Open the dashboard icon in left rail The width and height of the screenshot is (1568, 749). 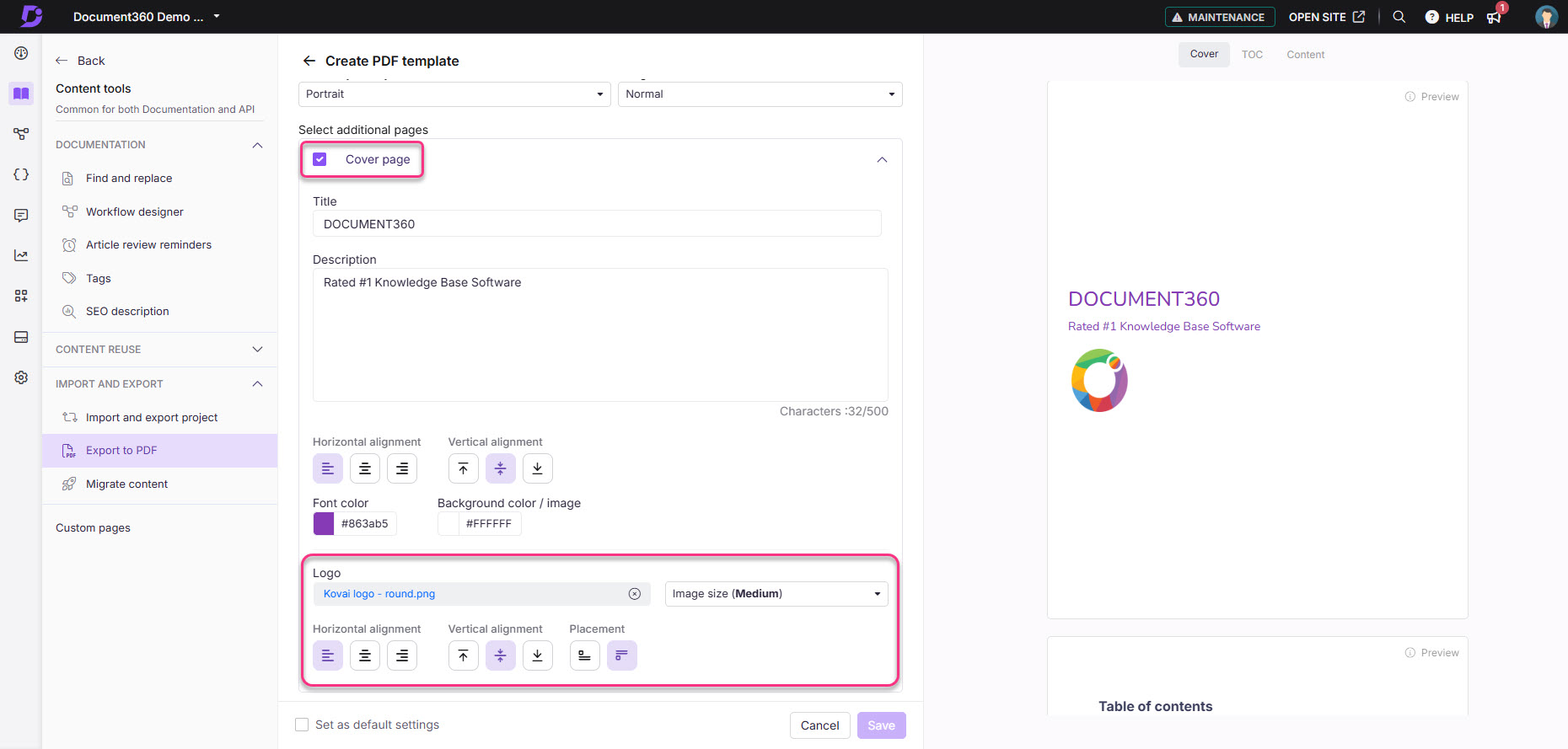(x=21, y=53)
